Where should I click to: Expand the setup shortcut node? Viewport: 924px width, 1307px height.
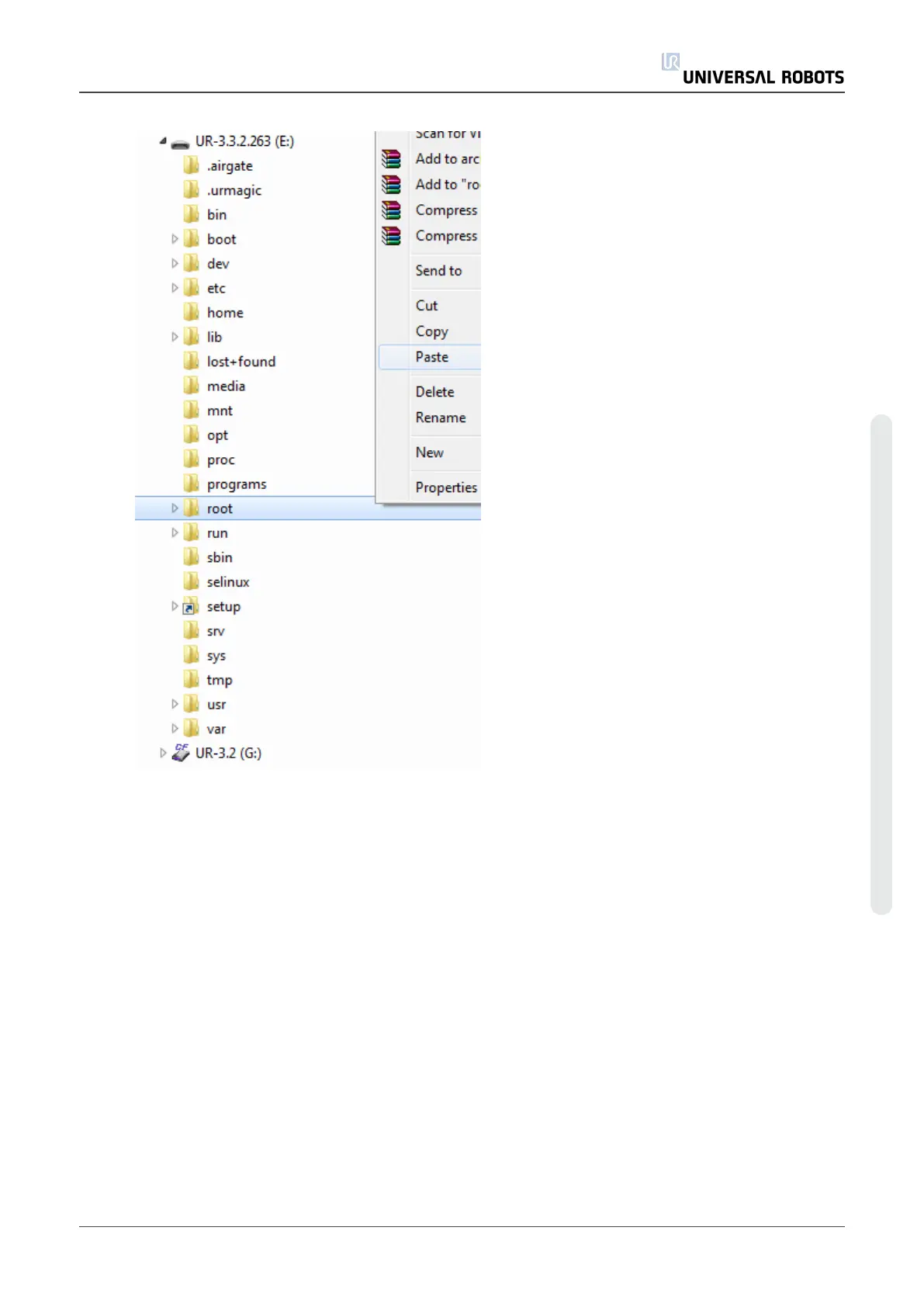[x=175, y=606]
